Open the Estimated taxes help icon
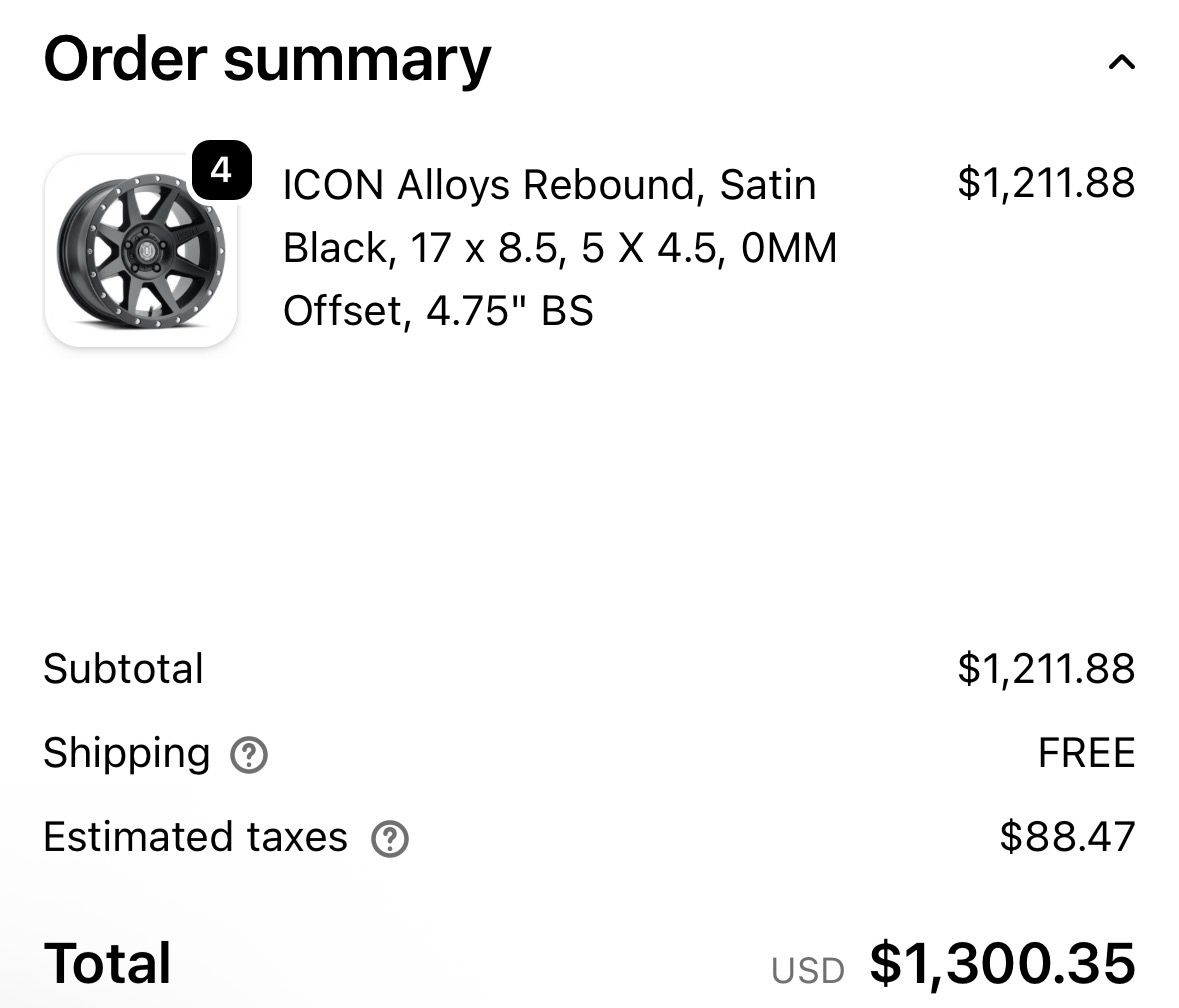Image resolution: width=1179 pixels, height=1008 pixels. (390, 839)
